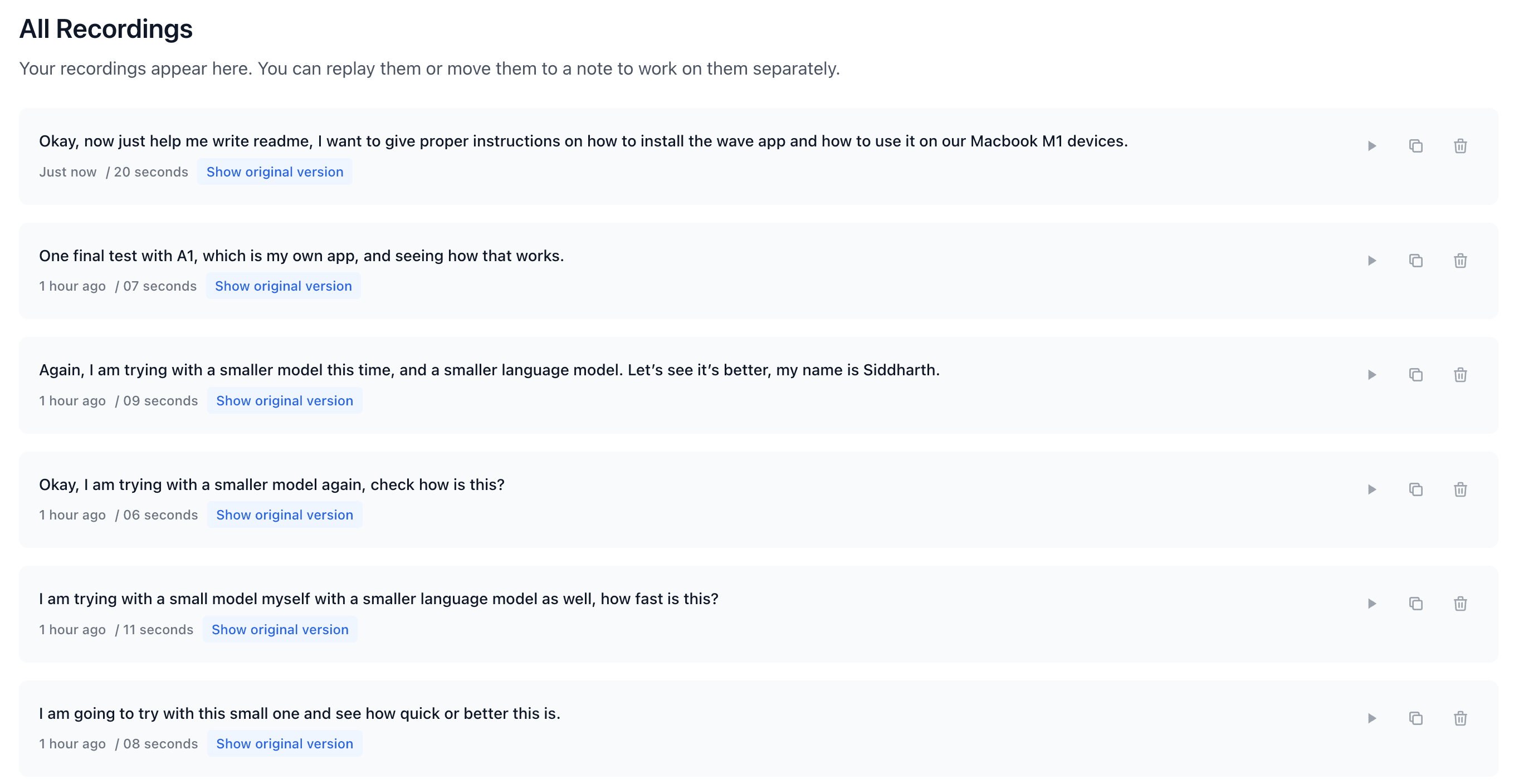Play the 'check how is this' recording
The width and height of the screenshot is (1514, 784).
(1372, 489)
